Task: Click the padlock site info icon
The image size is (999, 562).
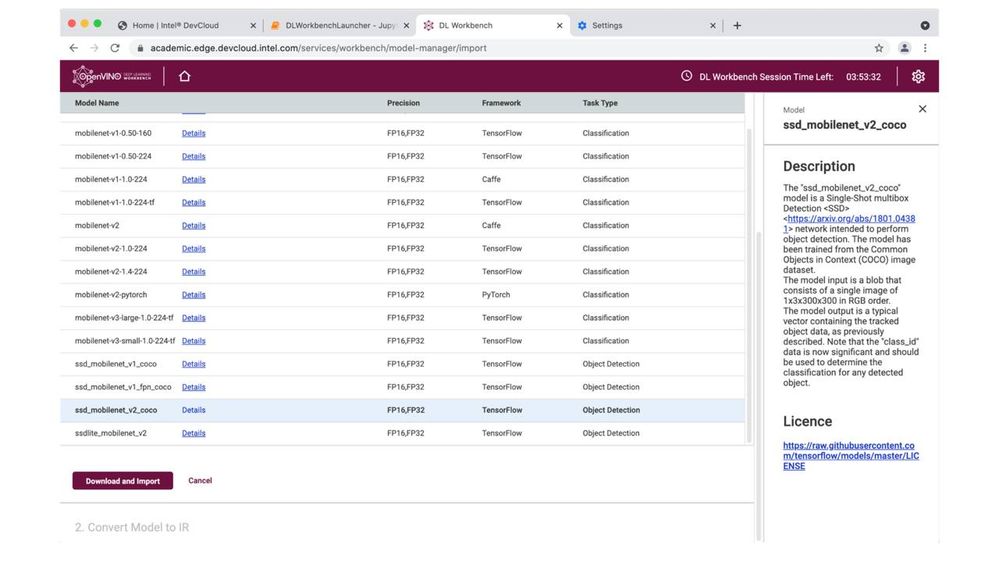Action: pyautogui.click(x=140, y=48)
